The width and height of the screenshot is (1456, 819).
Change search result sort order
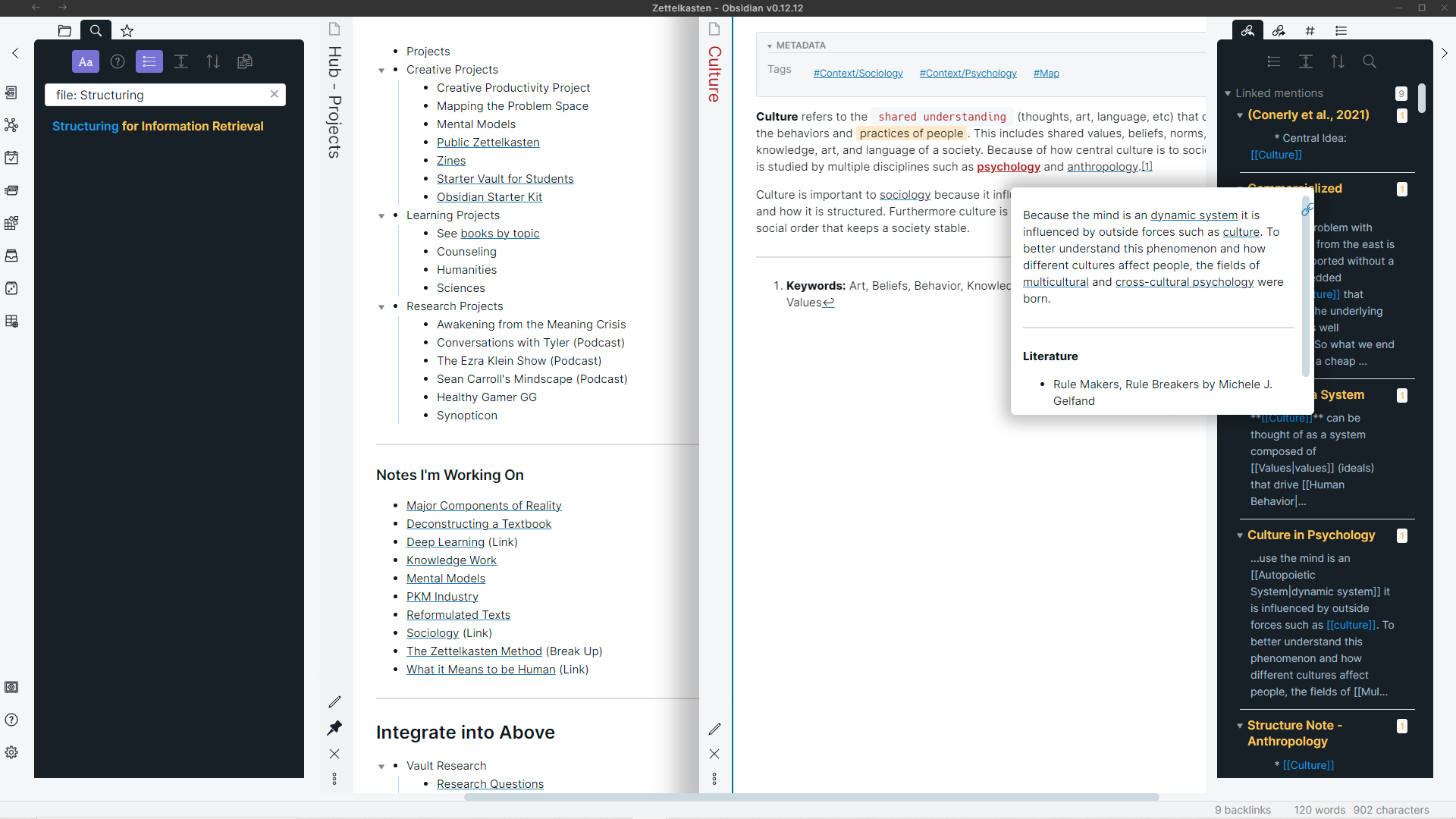point(213,61)
